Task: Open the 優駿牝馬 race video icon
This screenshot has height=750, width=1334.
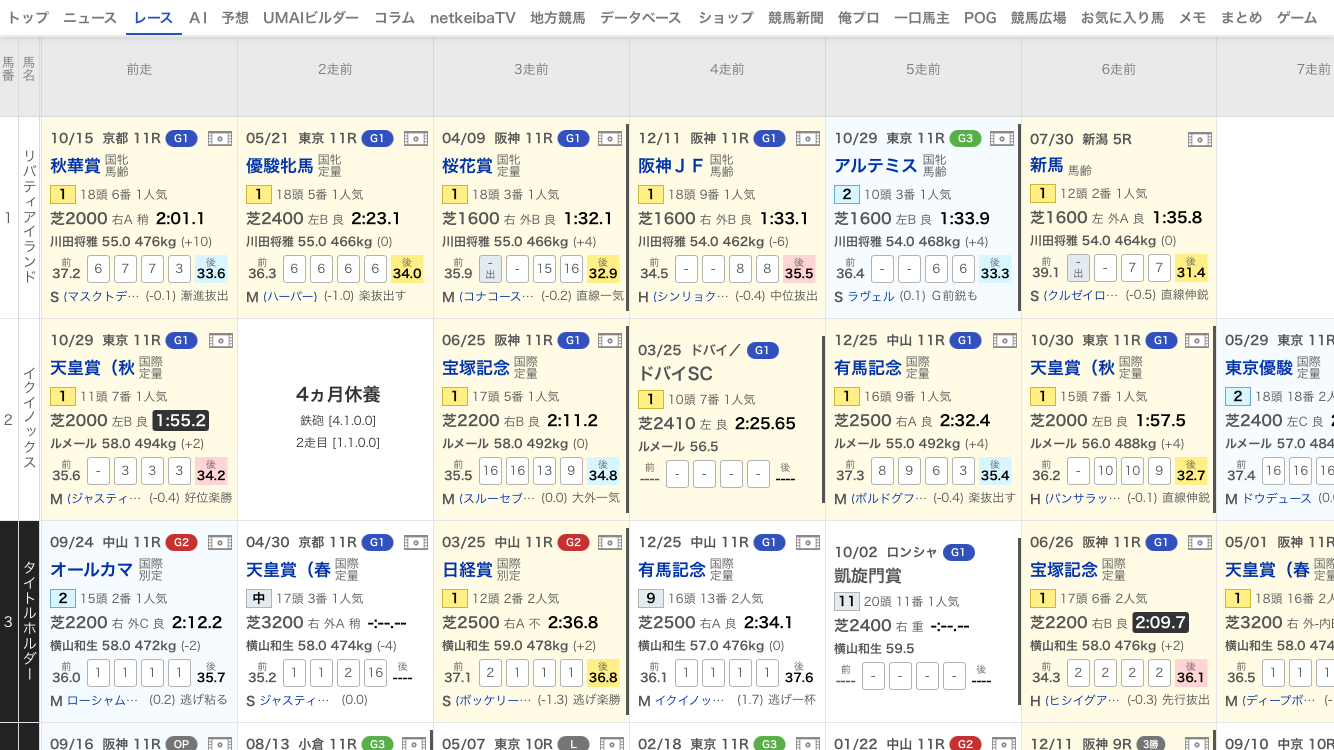Action: click(x=415, y=139)
